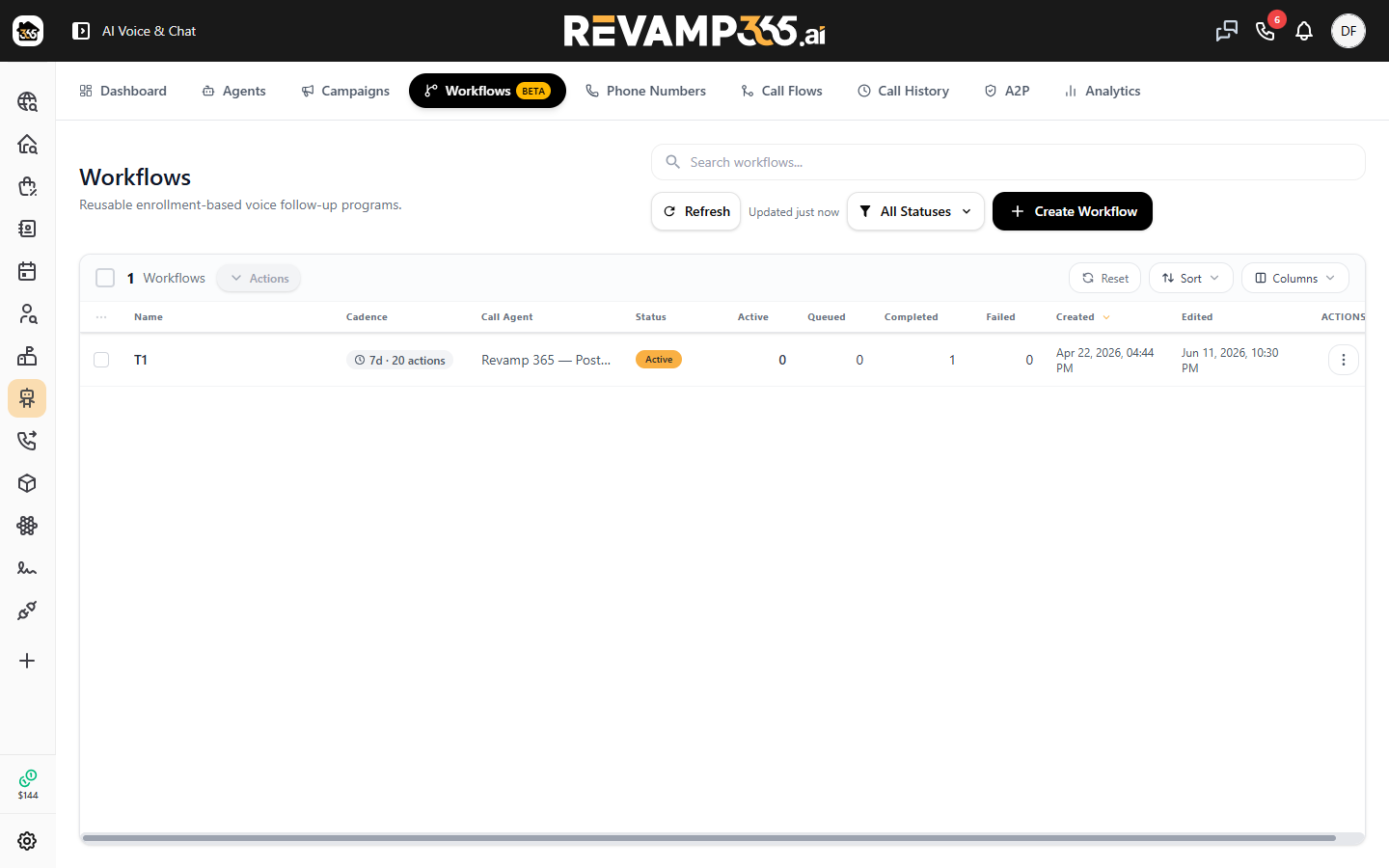Viewport: 1389px width, 868px height.
Task: Select the Workflows BETA tab
Action: (x=487, y=91)
